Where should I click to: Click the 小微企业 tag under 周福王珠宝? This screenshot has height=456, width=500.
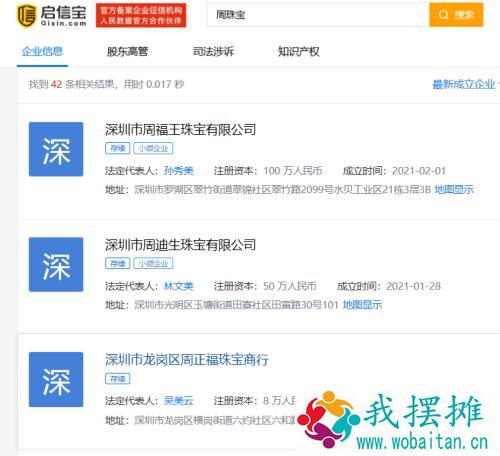pos(153,148)
